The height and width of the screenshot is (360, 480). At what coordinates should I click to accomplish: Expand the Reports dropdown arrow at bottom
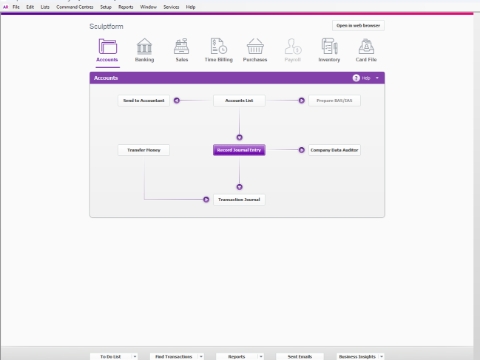(x=261, y=357)
